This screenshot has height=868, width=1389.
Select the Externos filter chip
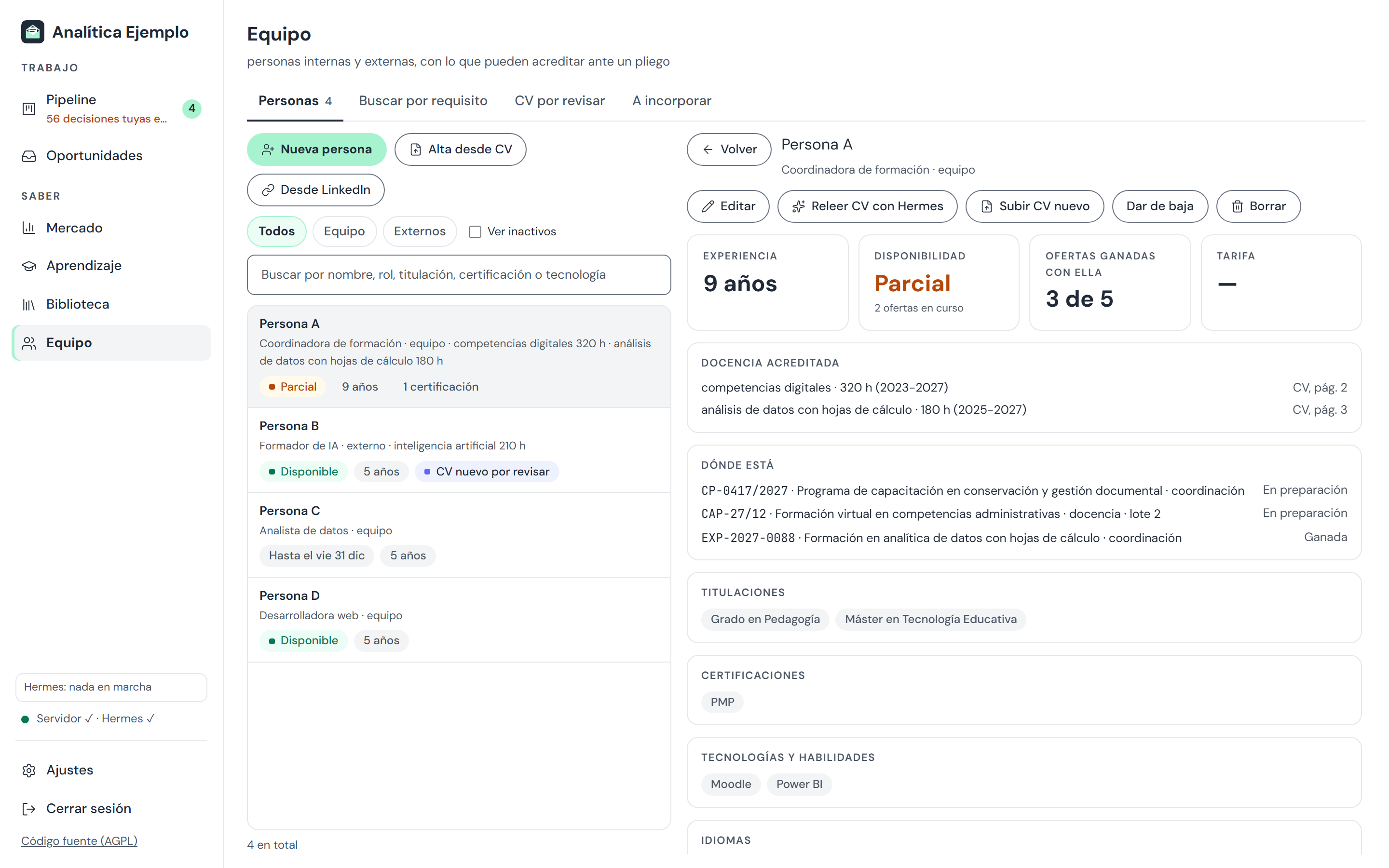(420, 231)
